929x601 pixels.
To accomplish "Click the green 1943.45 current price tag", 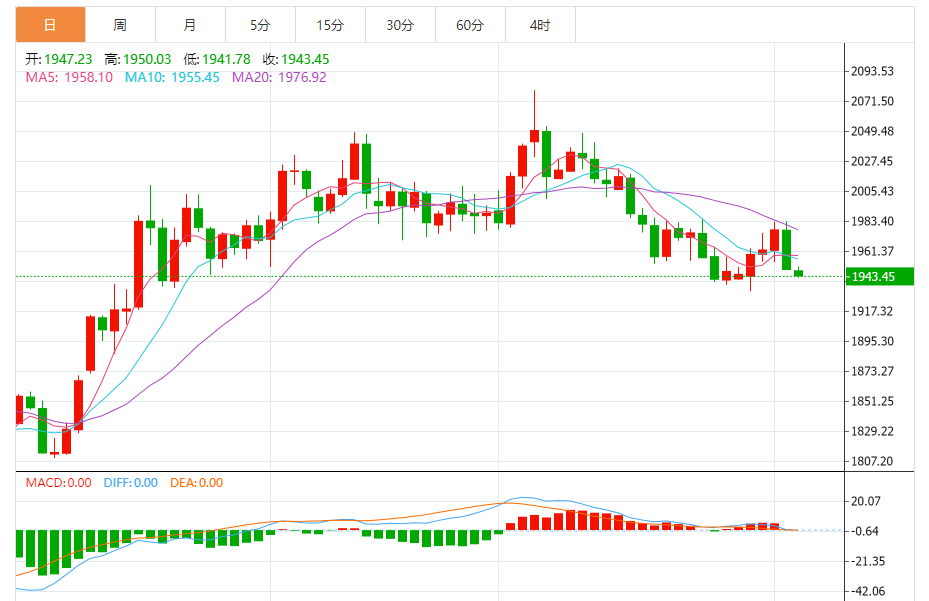I will (x=879, y=277).
